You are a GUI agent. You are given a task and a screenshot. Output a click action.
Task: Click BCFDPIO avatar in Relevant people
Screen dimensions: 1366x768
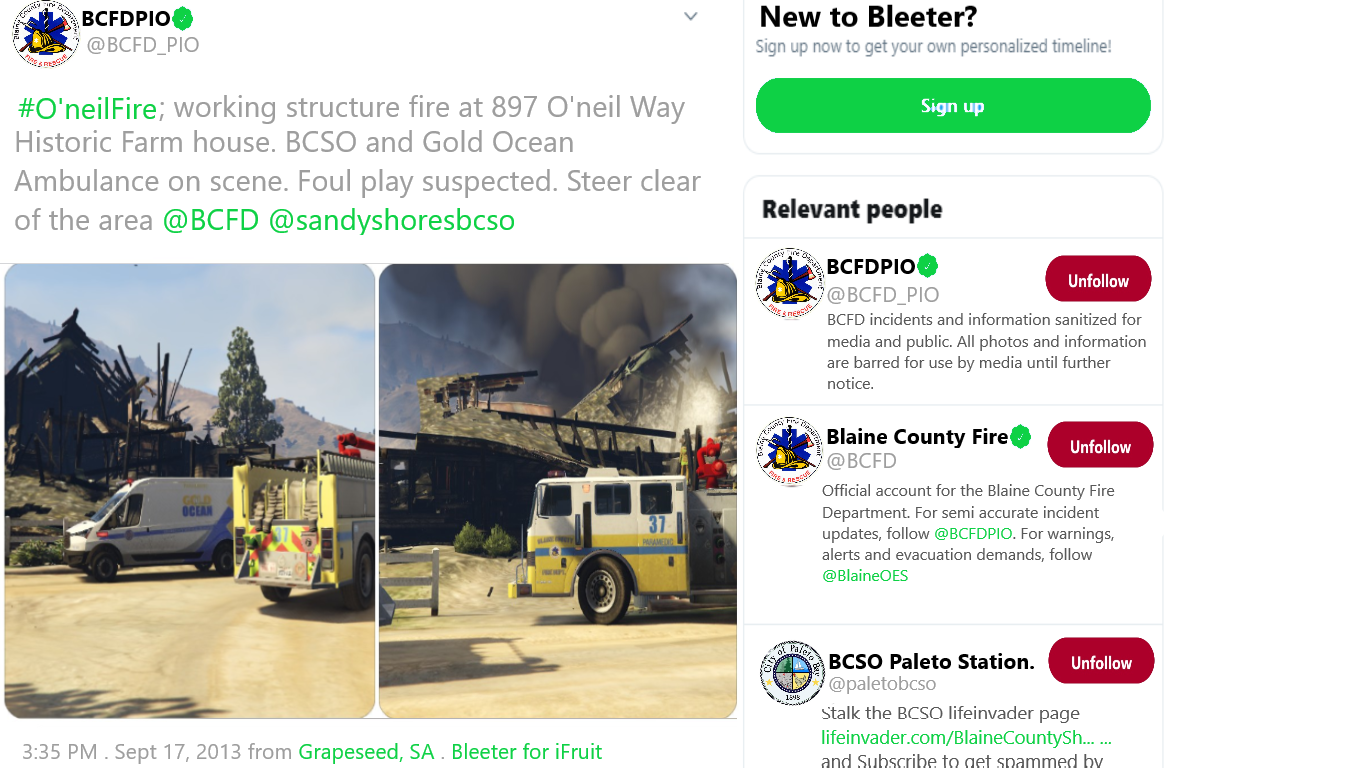click(x=790, y=283)
